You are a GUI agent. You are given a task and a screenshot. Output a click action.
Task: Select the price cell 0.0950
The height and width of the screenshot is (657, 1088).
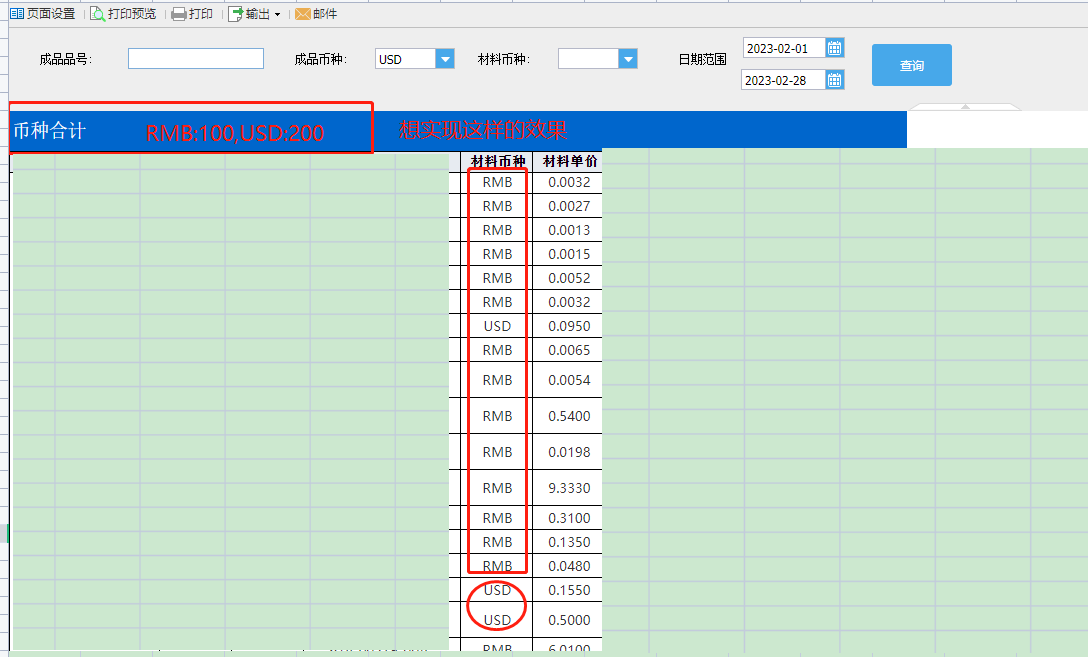568,326
